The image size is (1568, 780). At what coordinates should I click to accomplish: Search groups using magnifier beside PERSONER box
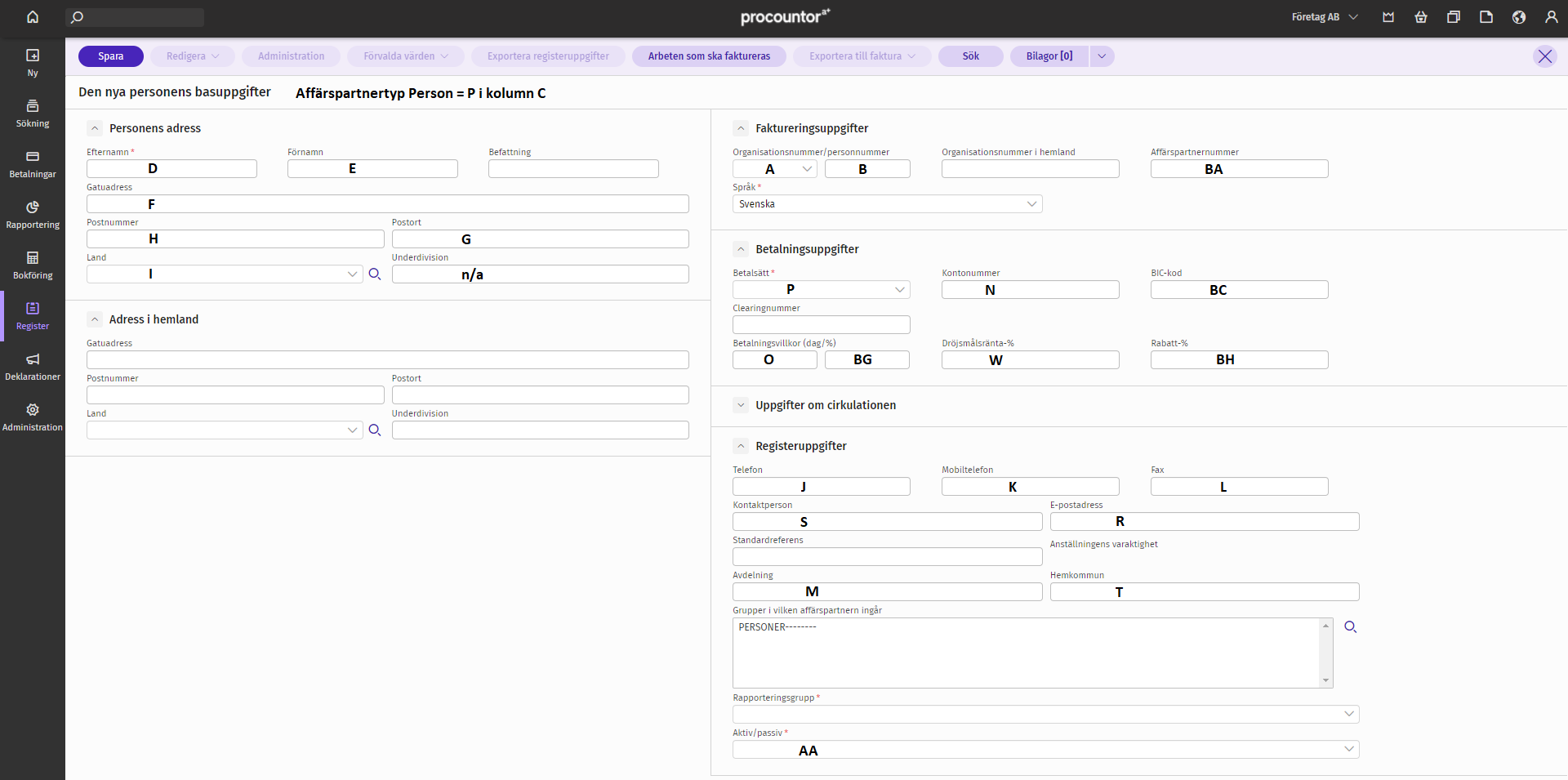(1350, 627)
